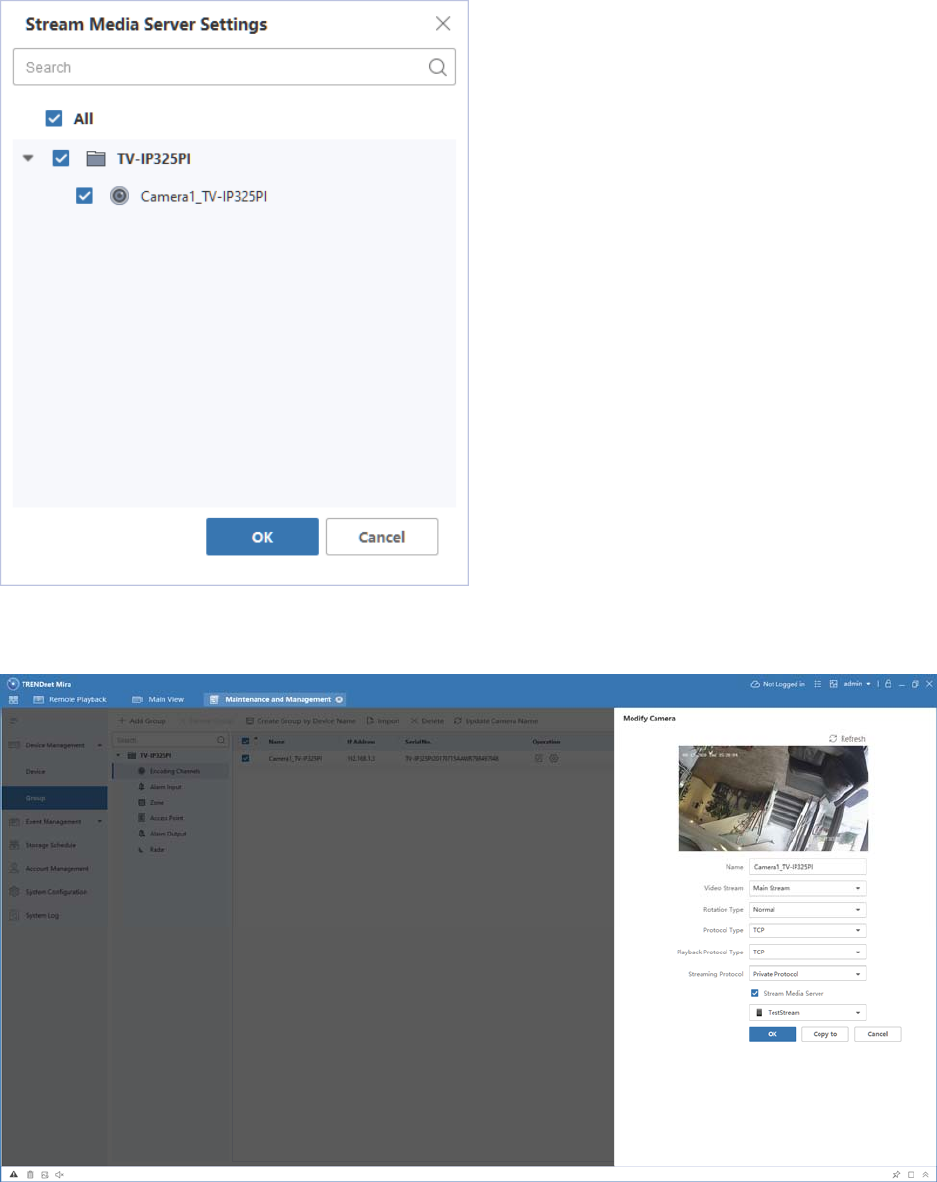Open System Configuration in sidebar
The width and height of the screenshot is (937, 1182).
(54, 892)
